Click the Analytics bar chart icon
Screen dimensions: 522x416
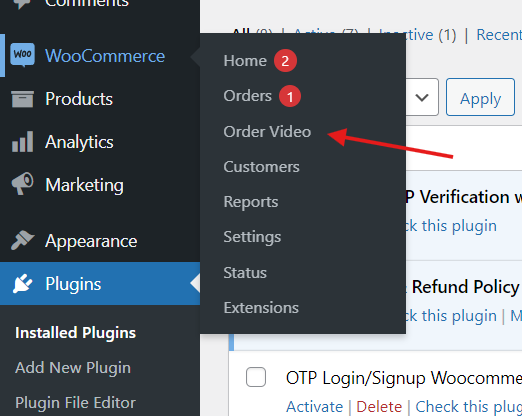coord(22,142)
